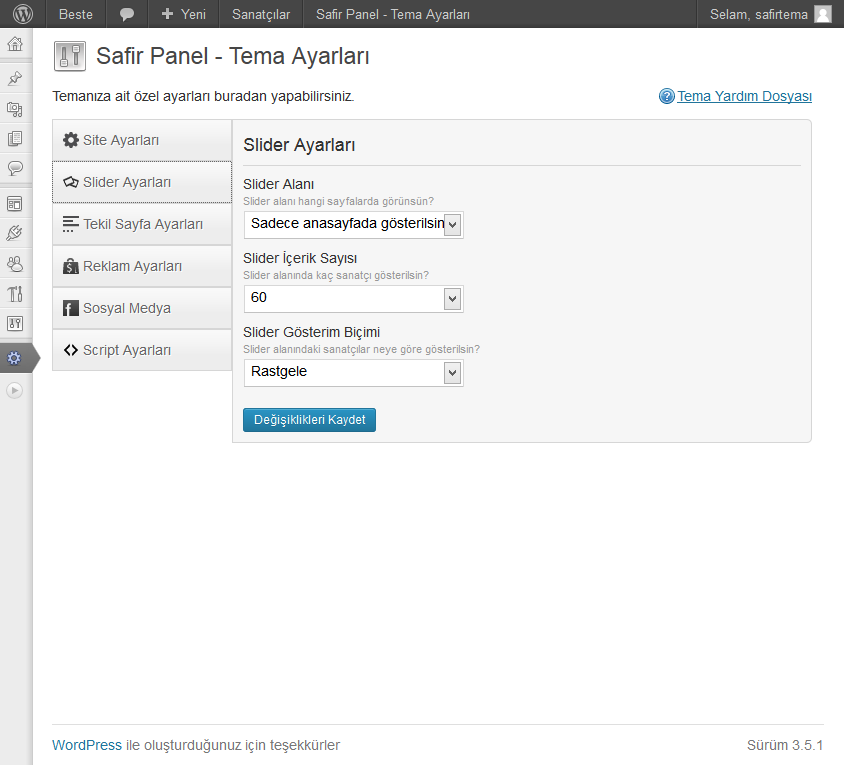Open the Tema Yardım Dosyası link
844x765 pixels.
point(744,96)
